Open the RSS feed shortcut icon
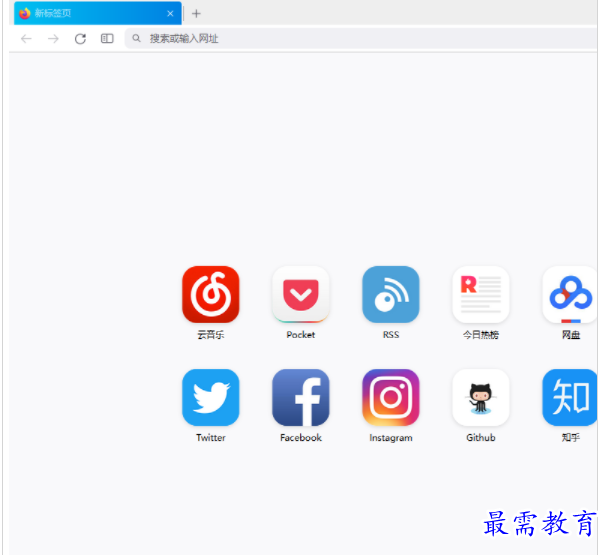Image resolution: width=605 pixels, height=555 pixels. coord(390,294)
